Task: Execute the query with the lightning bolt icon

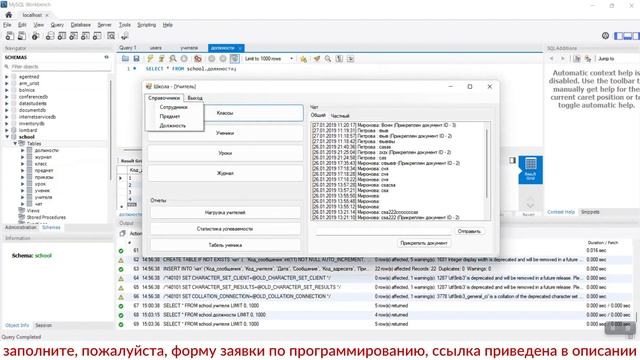Action: point(150,59)
